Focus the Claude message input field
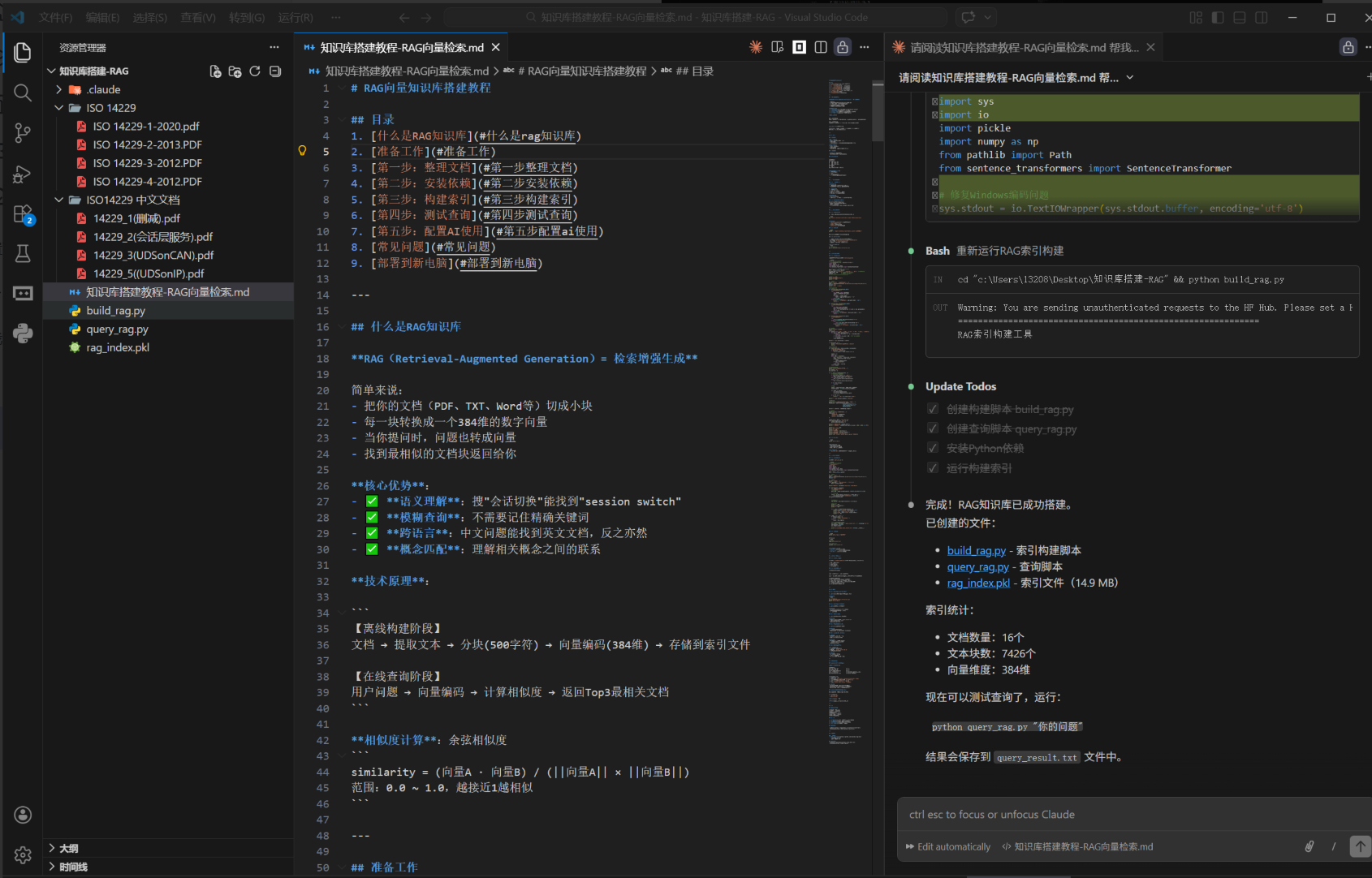This screenshot has height=878, width=1372. click(1134, 815)
